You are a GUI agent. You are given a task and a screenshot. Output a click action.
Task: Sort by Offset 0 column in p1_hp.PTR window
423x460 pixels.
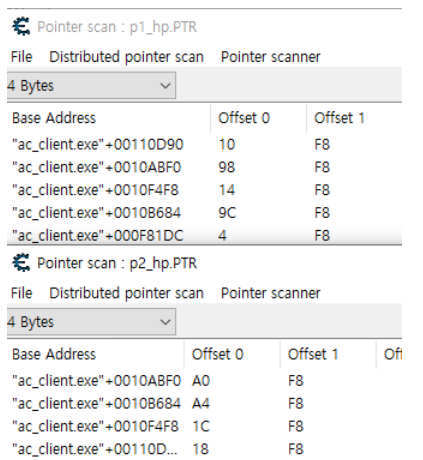pos(259,118)
